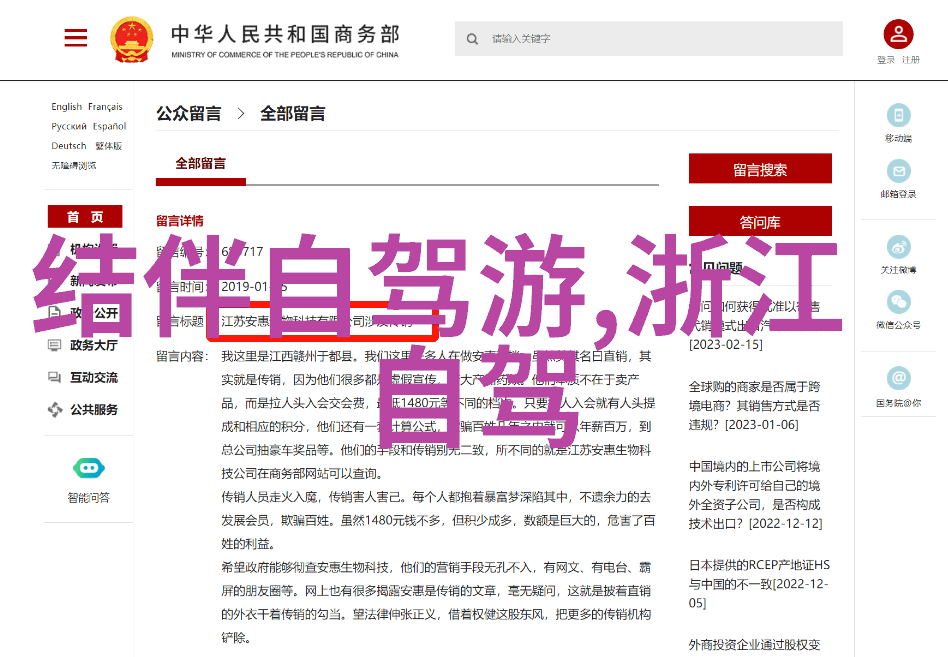Viewport: 948px width, 657px height.
Task: Open the 政务大厅 sidebar menu item
Action: pyautogui.click(x=93, y=345)
